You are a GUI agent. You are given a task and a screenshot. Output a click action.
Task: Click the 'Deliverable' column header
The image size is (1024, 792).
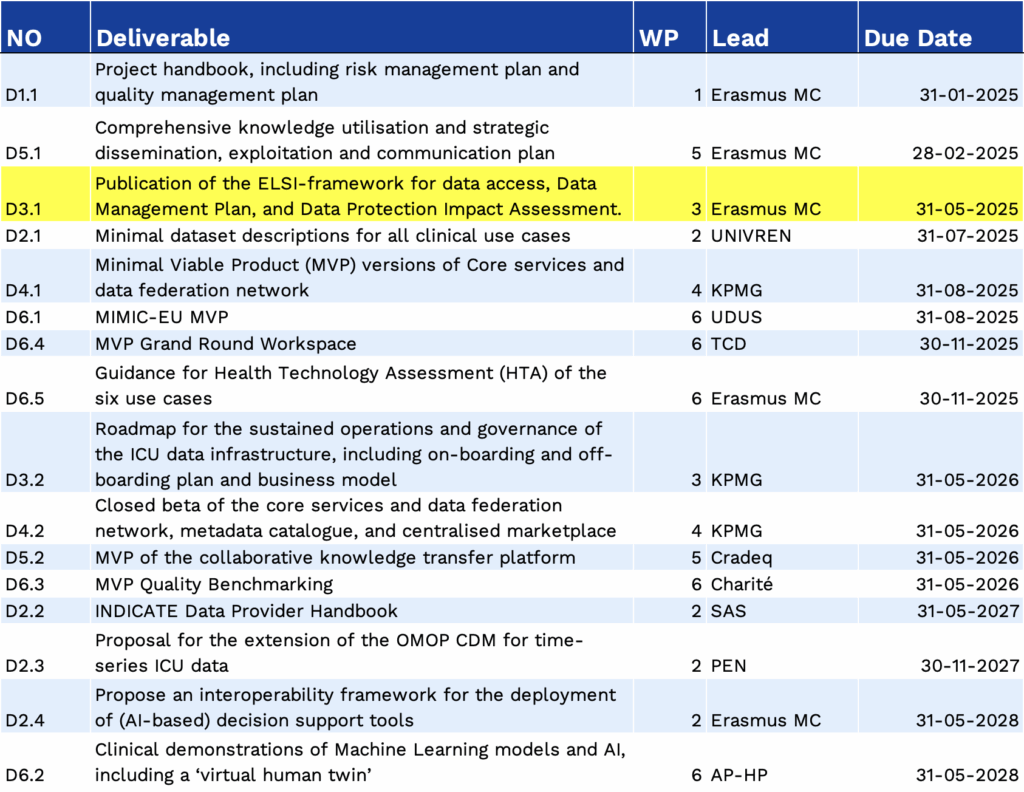coord(361,27)
